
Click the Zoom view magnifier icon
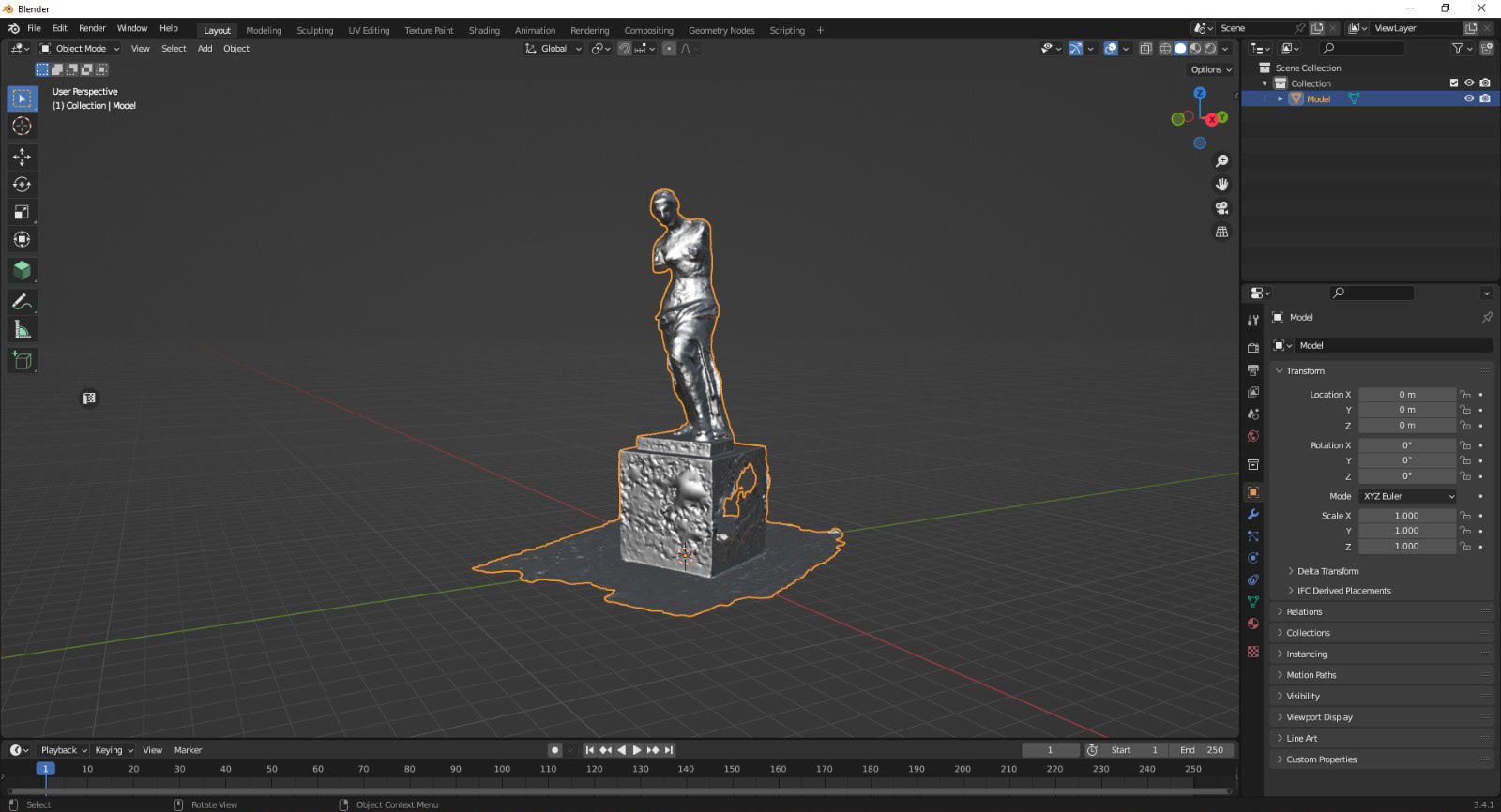(1221, 161)
